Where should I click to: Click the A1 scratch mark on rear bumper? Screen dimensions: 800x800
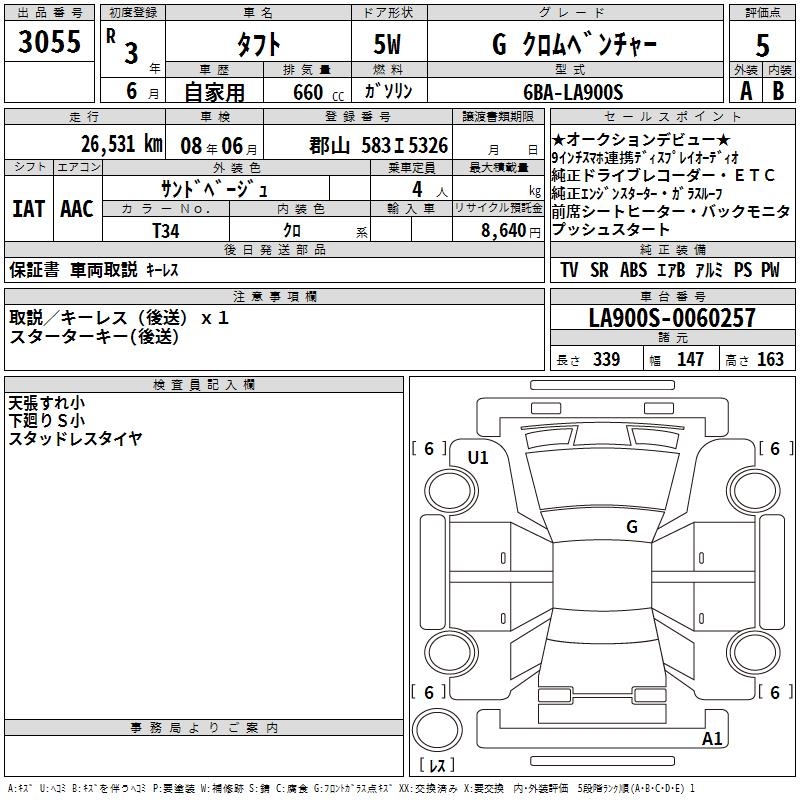[712, 738]
